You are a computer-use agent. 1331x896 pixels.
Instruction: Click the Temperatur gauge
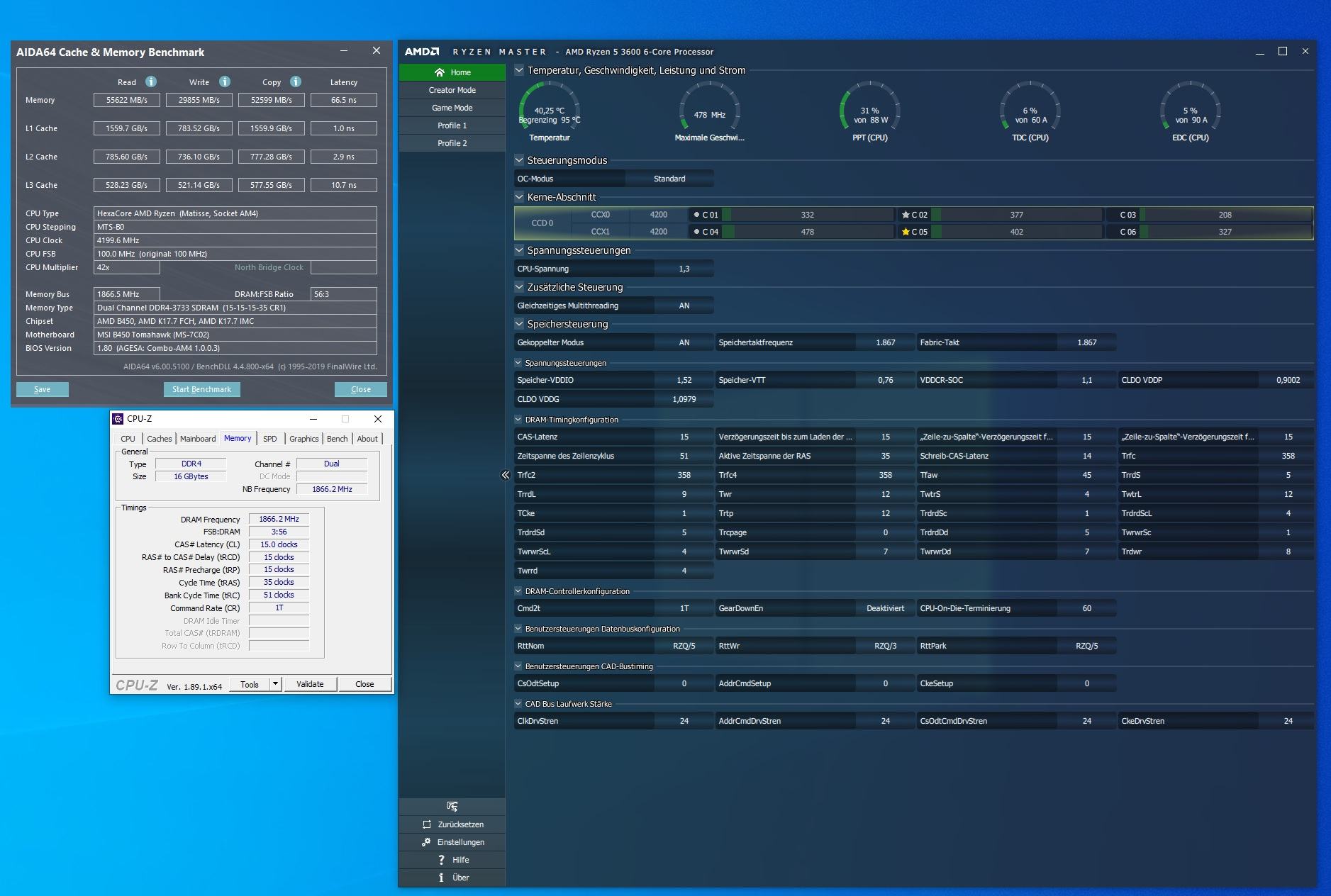(x=550, y=110)
